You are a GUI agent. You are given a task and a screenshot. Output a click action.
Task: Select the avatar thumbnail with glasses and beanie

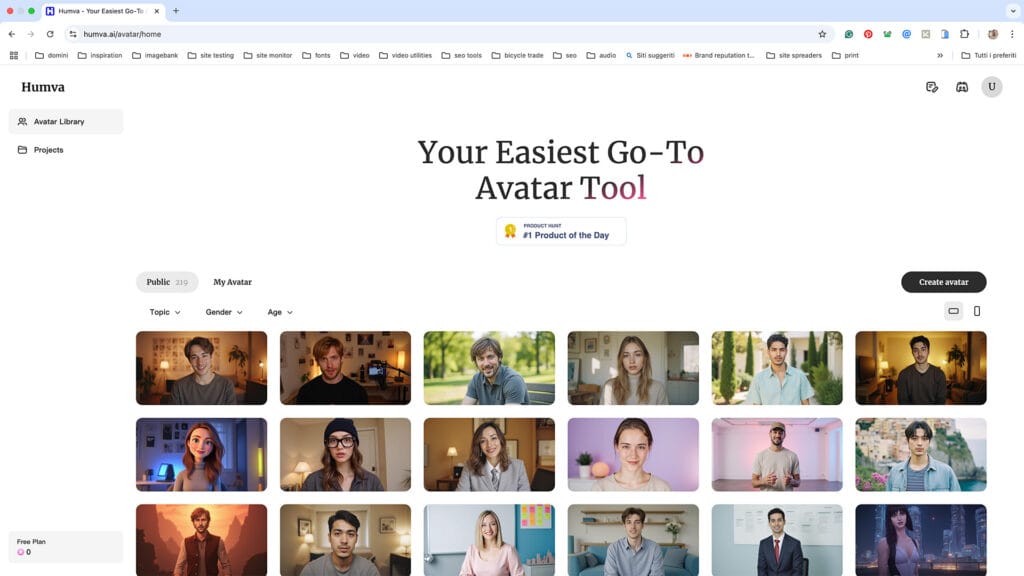[x=345, y=454]
